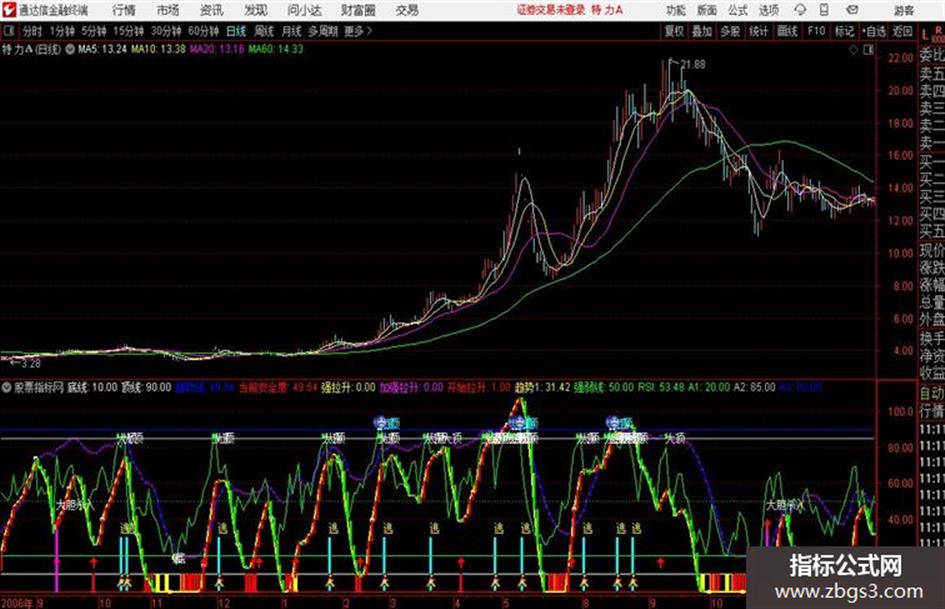Switch to the 分时 period tab
This screenshot has height=609, width=945.
point(33,31)
